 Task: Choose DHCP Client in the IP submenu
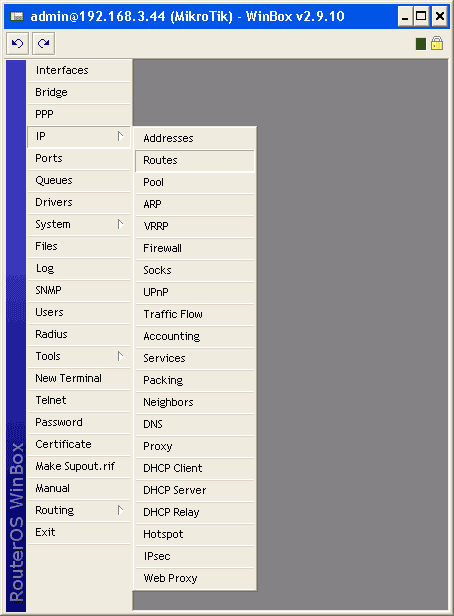(195, 468)
